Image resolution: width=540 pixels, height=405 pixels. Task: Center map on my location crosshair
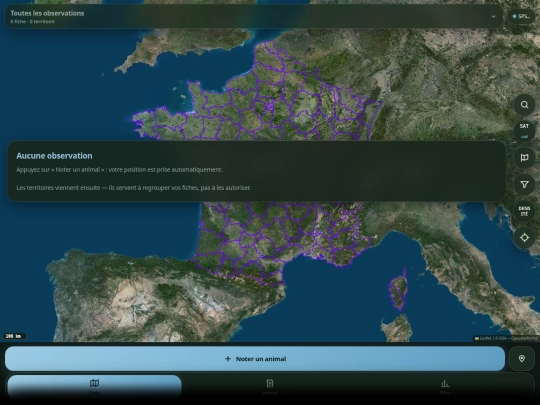point(524,238)
